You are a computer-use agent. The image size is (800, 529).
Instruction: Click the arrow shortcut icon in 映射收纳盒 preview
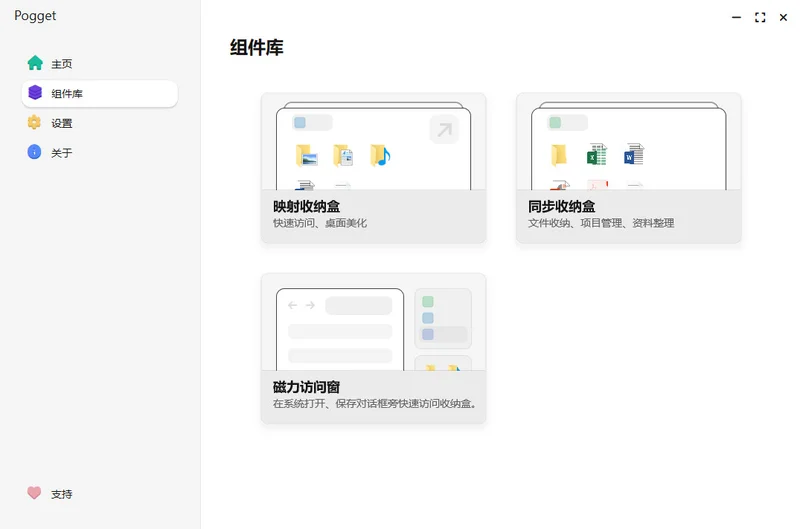tap(444, 129)
